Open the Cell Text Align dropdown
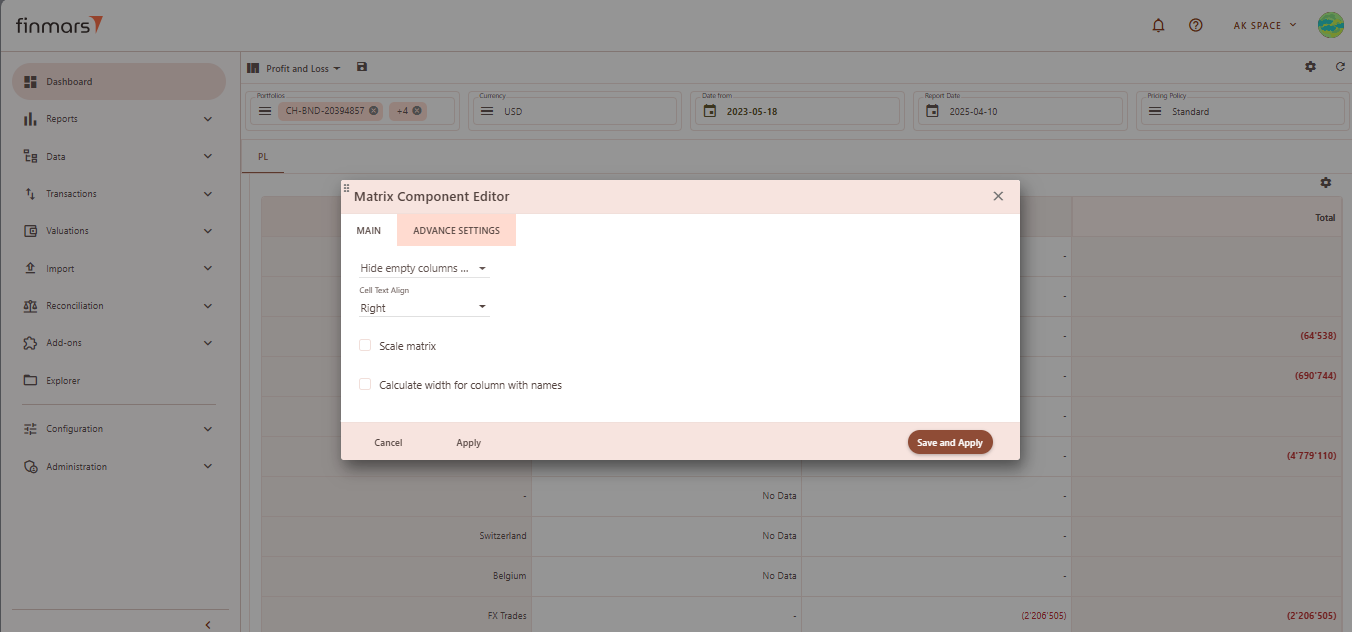This screenshot has height=632, width=1352. coord(424,308)
